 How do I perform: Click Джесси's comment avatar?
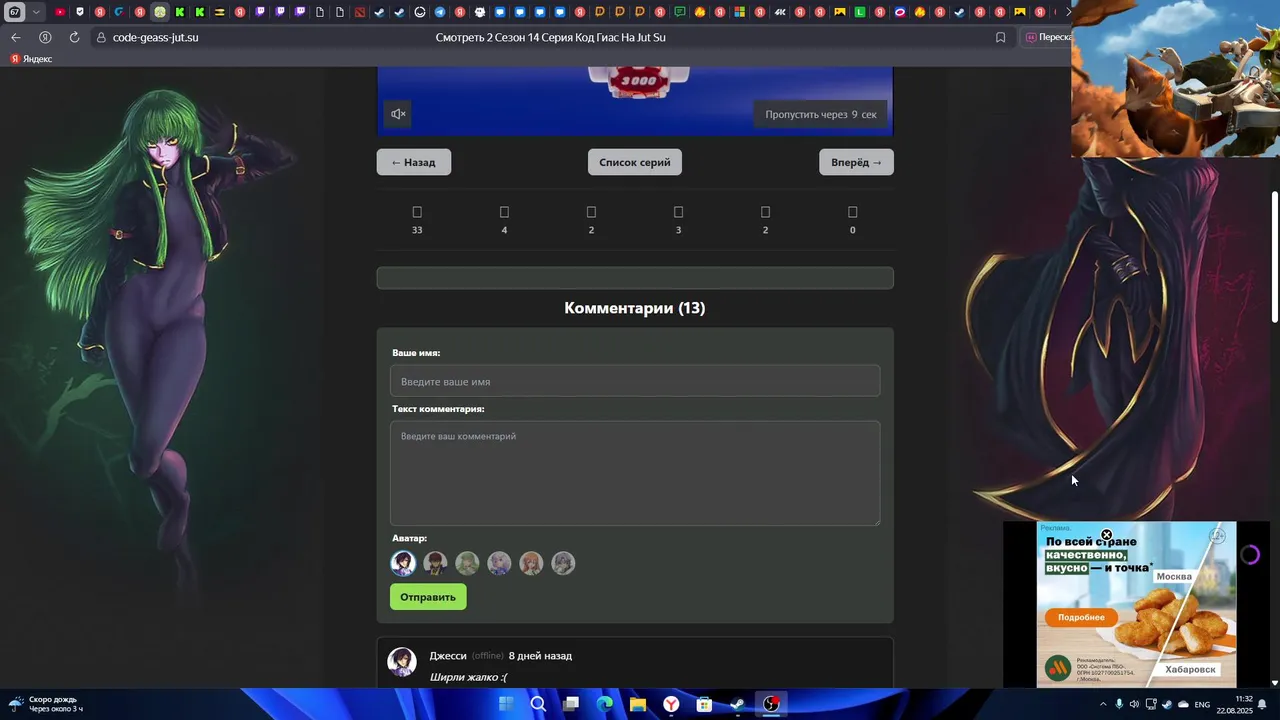[x=402, y=661]
